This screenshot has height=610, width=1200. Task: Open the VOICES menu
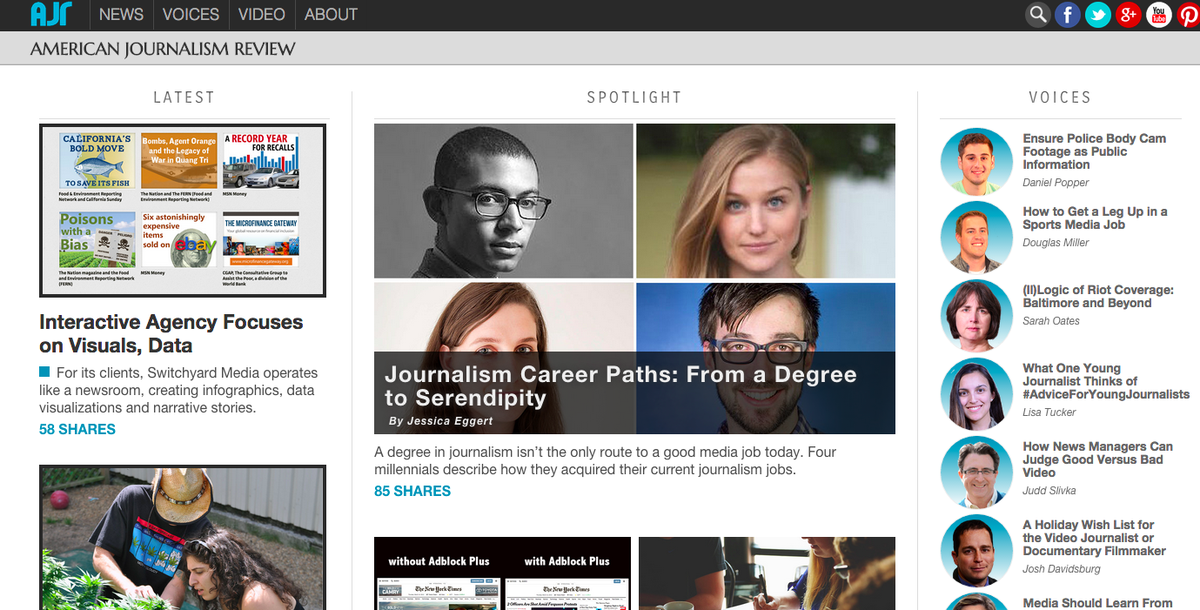click(x=190, y=14)
